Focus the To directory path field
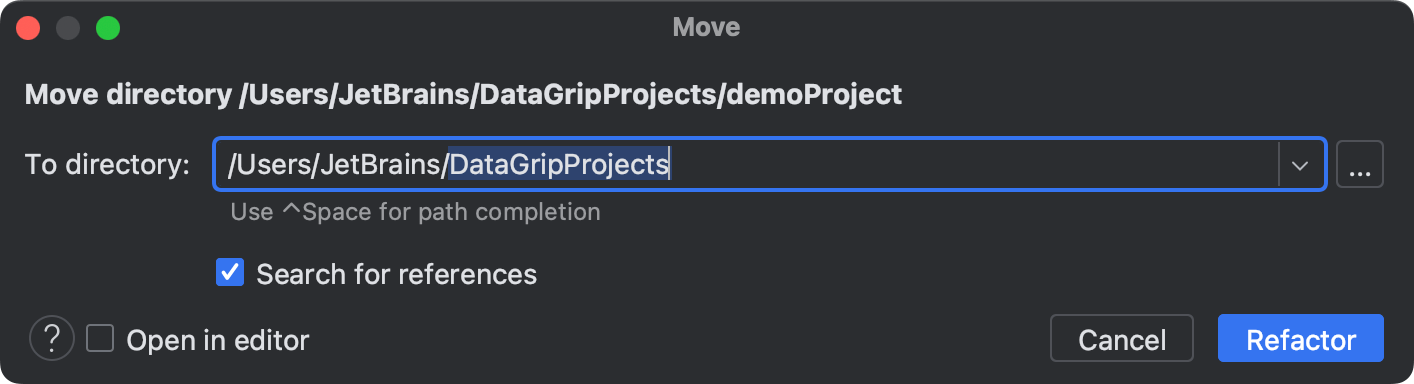This screenshot has height=384, width=1414. click(746, 165)
